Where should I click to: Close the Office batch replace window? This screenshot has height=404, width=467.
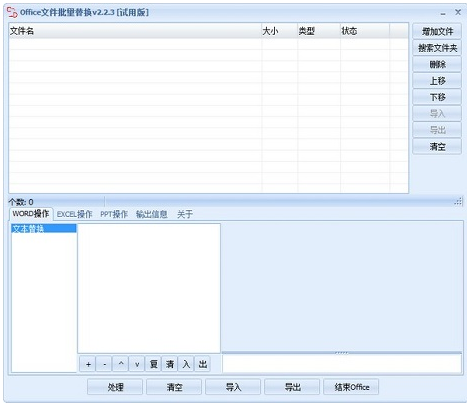[458, 12]
